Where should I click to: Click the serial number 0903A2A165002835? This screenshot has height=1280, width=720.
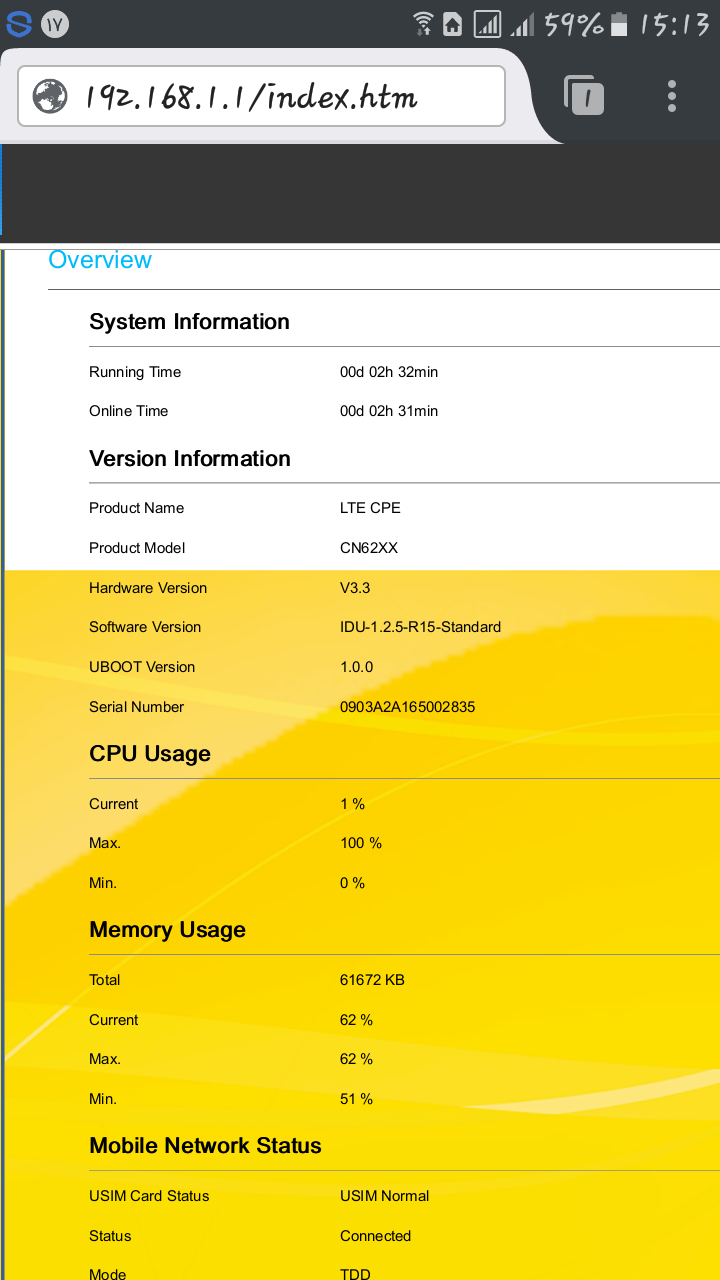[x=407, y=707]
